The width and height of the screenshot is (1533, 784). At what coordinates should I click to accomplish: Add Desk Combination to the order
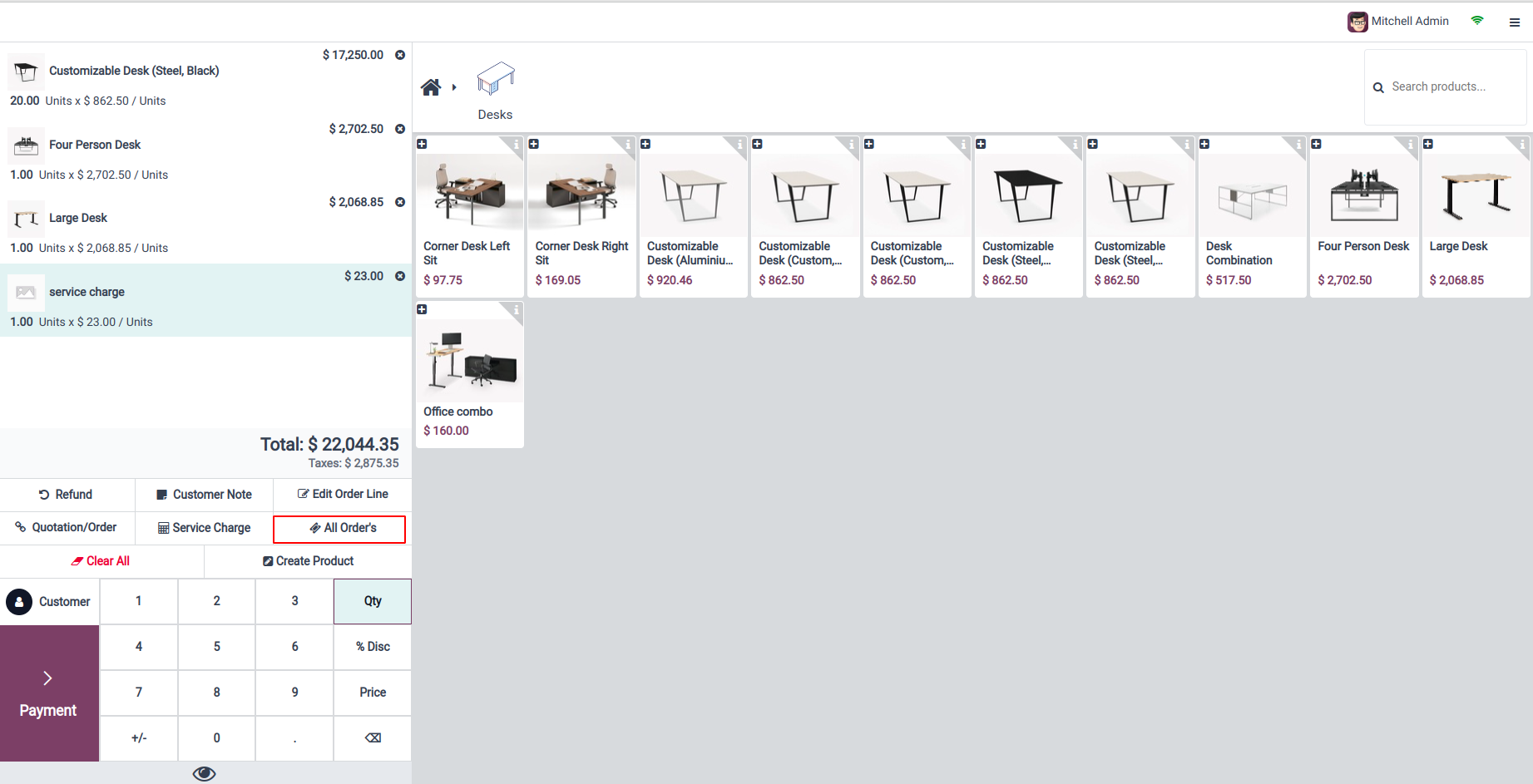[x=1253, y=217]
